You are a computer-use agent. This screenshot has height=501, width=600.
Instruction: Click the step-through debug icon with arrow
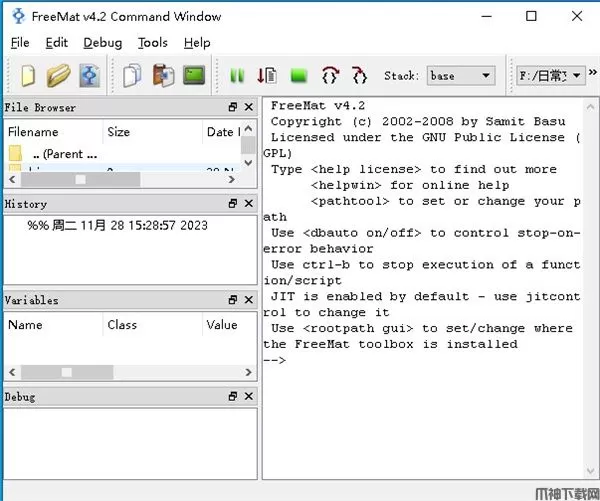tap(267, 75)
